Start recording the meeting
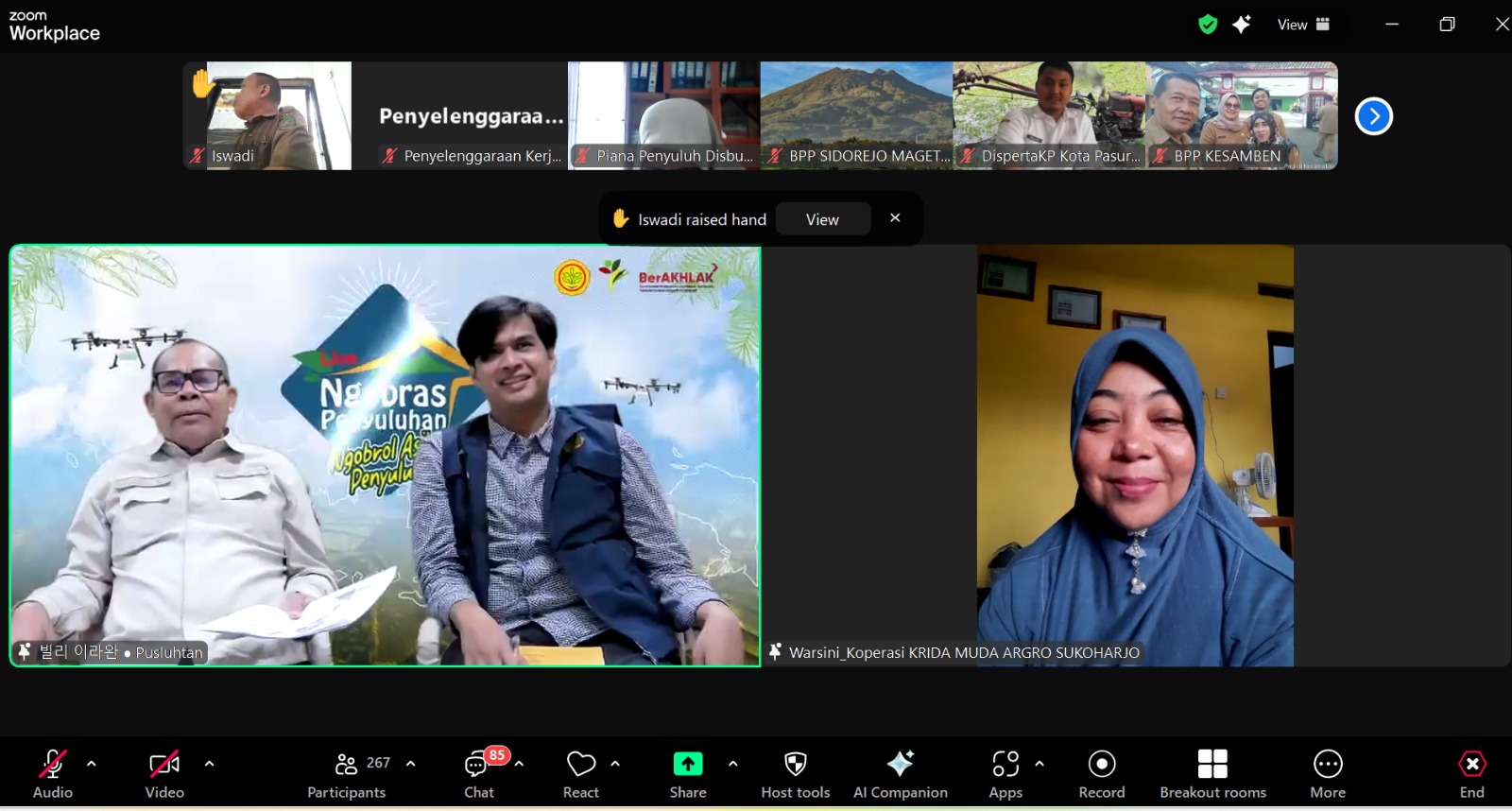 (1102, 774)
